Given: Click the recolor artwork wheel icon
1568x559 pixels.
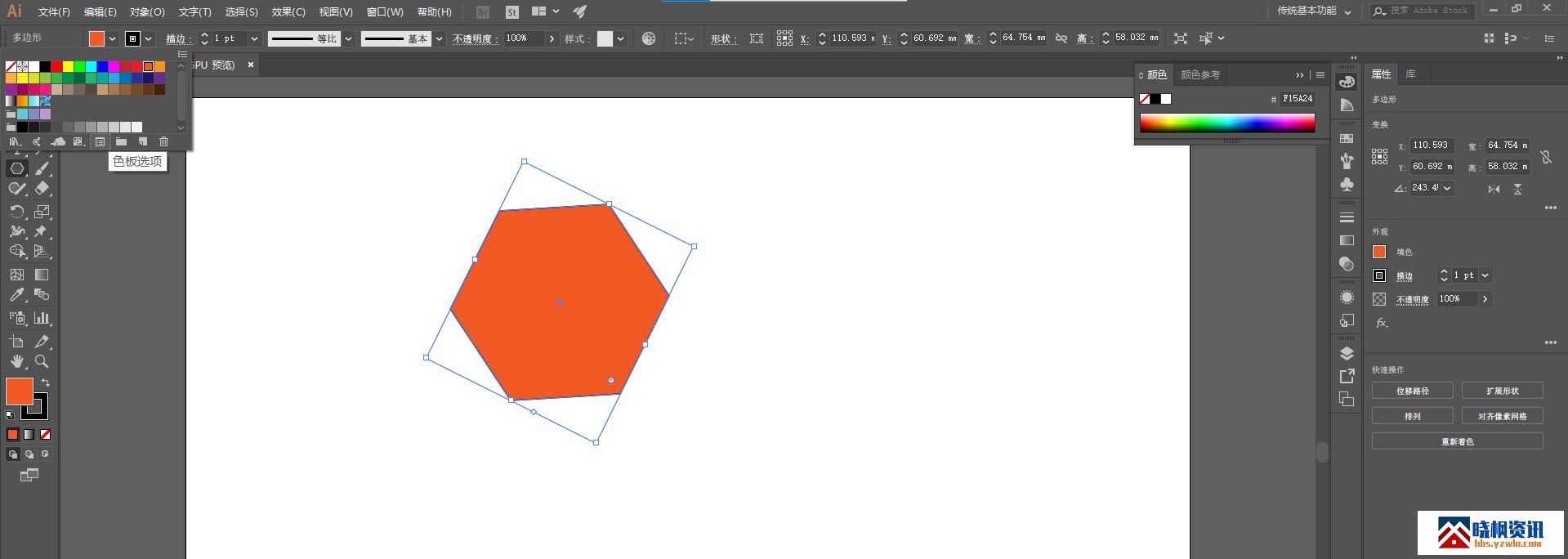Looking at the screenshot, I should pyautogui.click(x=649, y=38).
